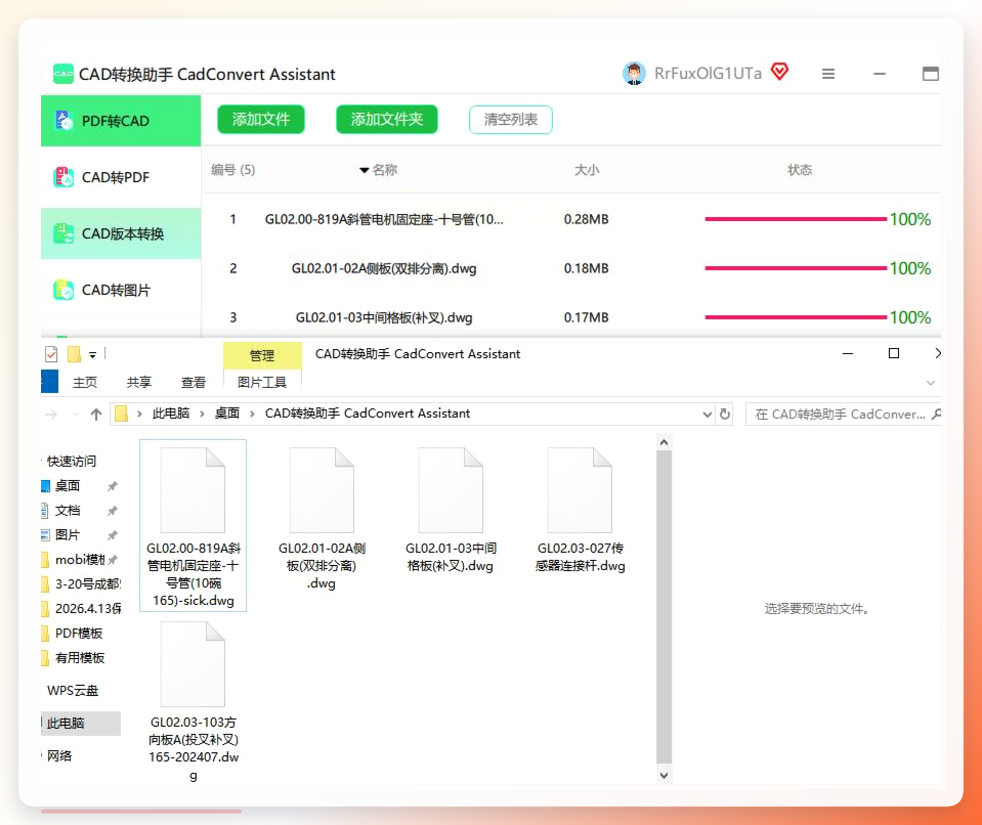
Task: Choose CAD转图片 in the sidebar
Action: point(121,290)
